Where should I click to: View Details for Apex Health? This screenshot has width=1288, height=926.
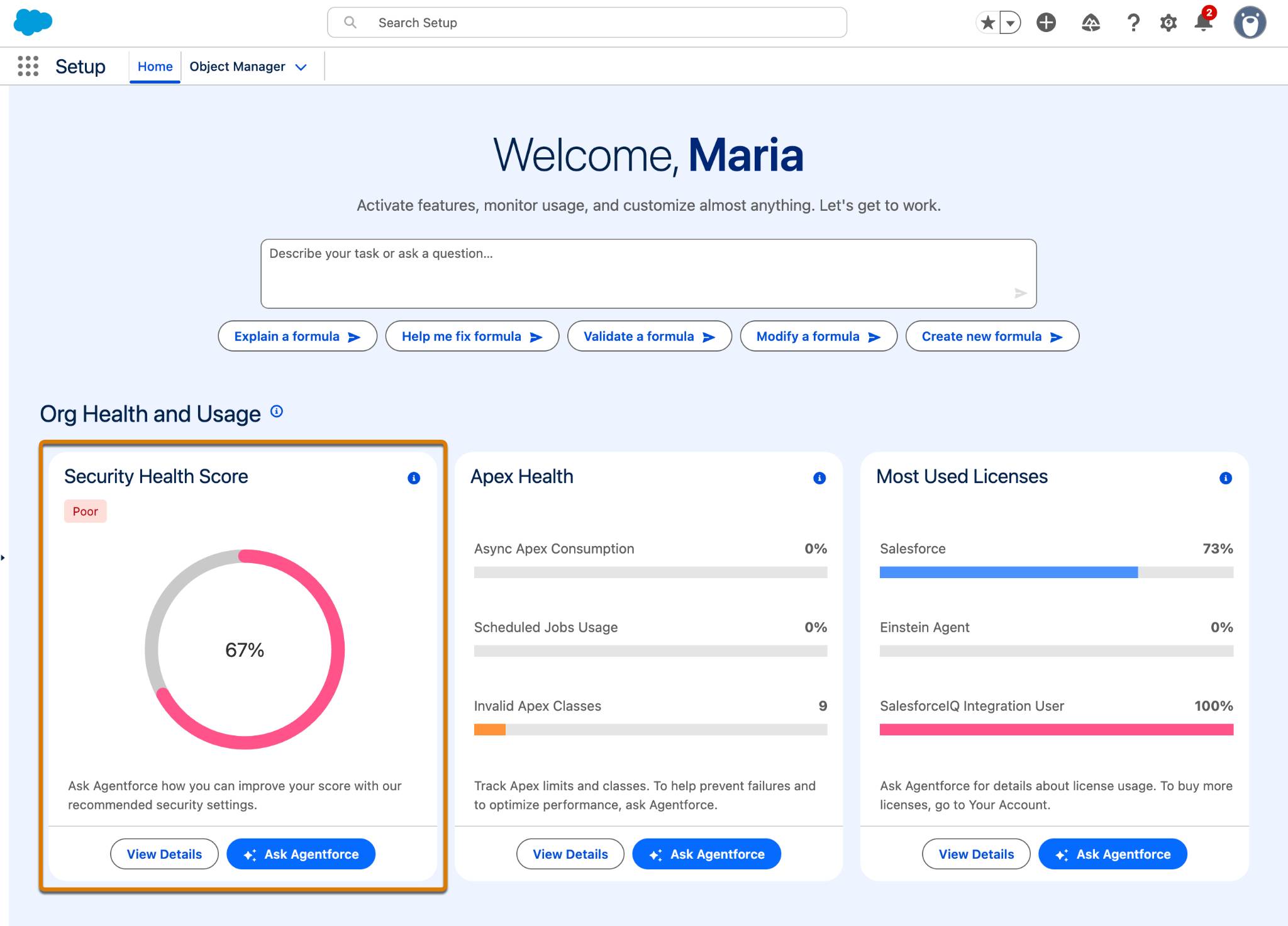[570, 854]
